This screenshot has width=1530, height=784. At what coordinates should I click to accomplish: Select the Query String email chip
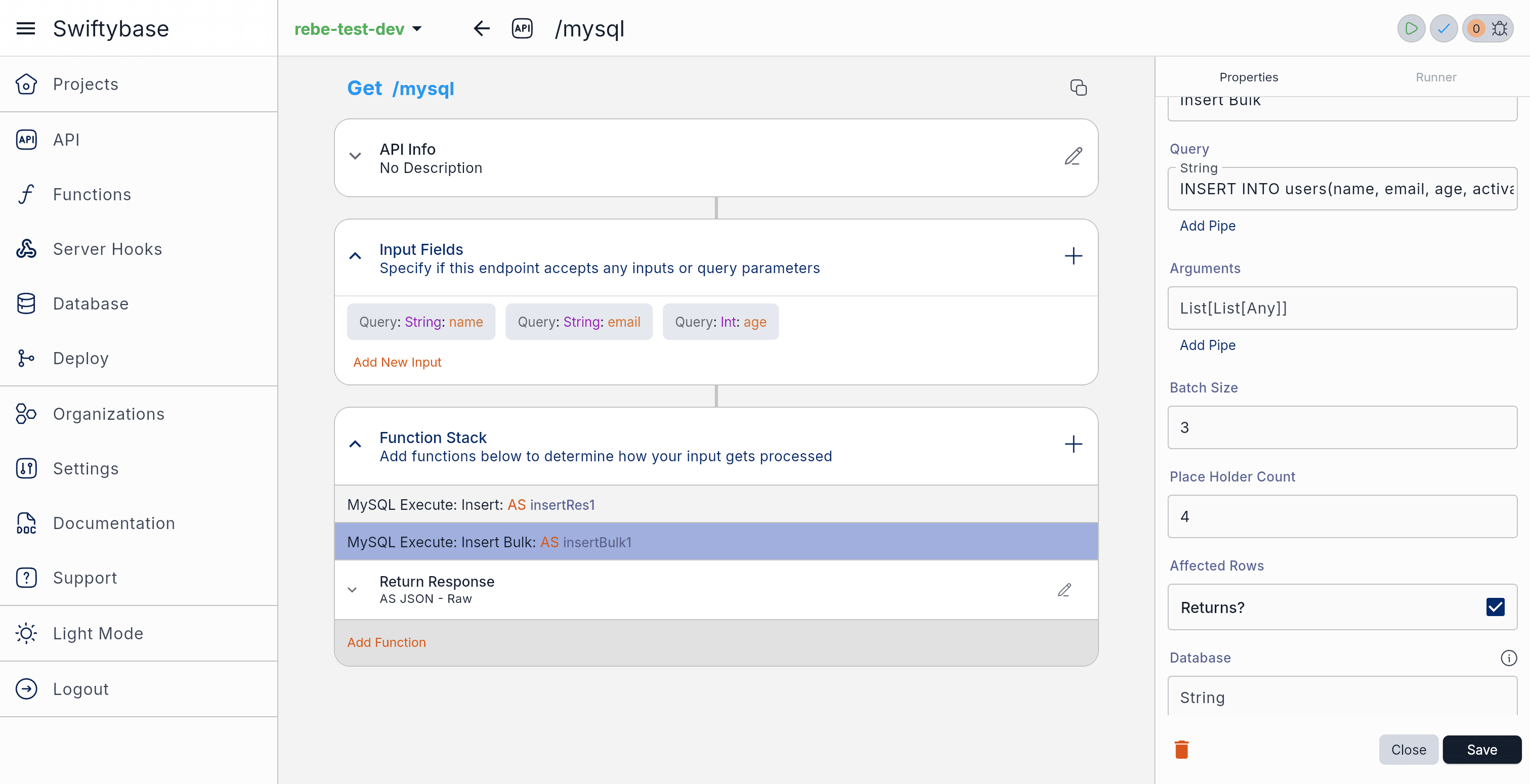pos(579,322)
